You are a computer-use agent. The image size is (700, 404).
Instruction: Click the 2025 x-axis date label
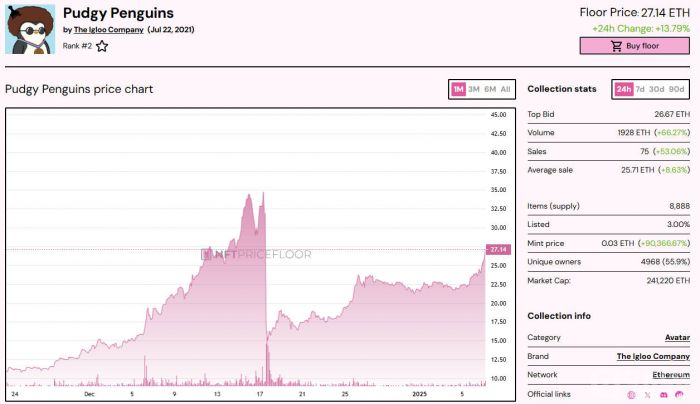click(x=419, y=394)
